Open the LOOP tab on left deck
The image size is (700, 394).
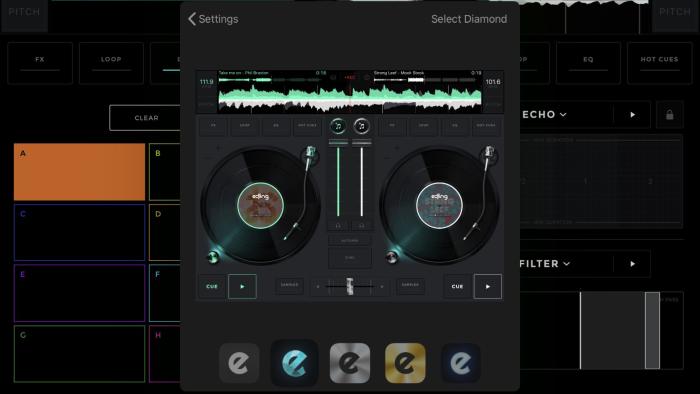click(x=111, y=63)
